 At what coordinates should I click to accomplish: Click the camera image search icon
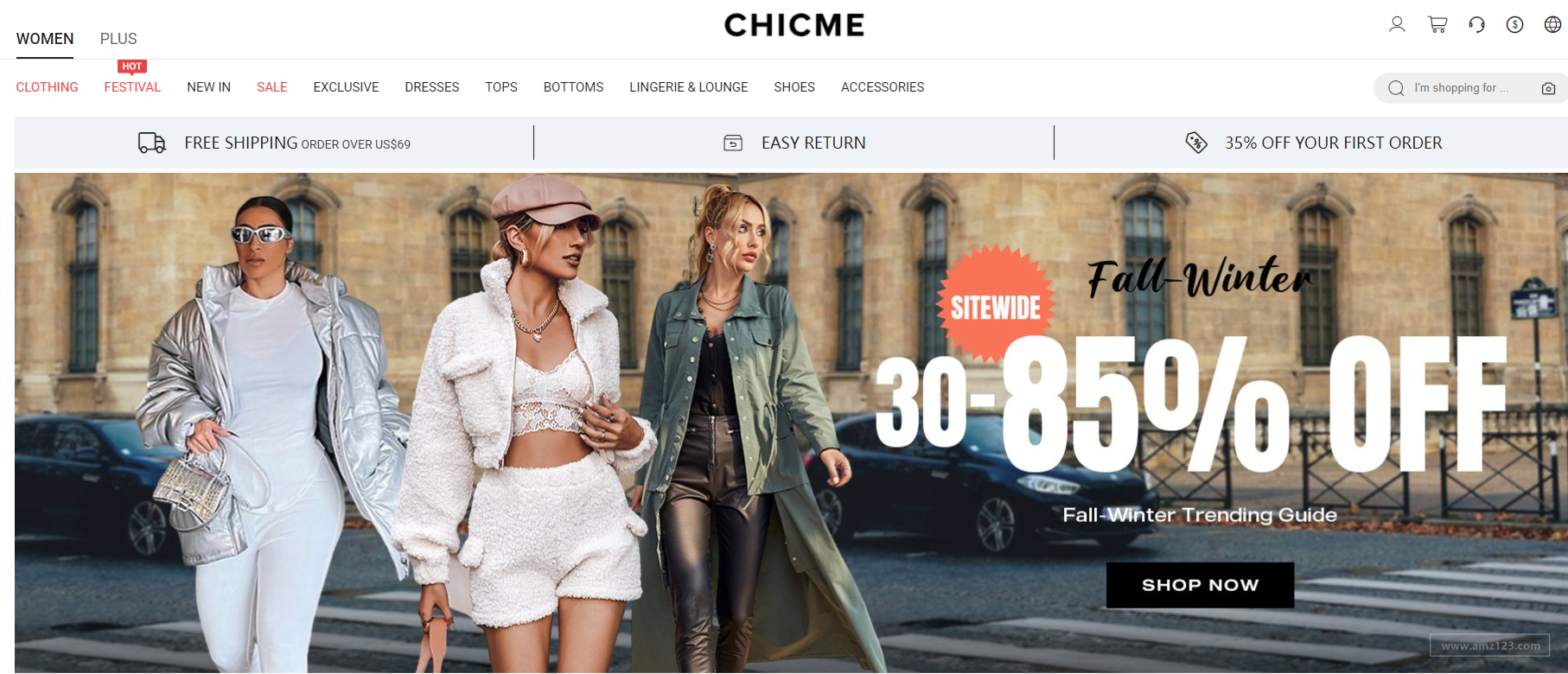(x=1548, y=88)
